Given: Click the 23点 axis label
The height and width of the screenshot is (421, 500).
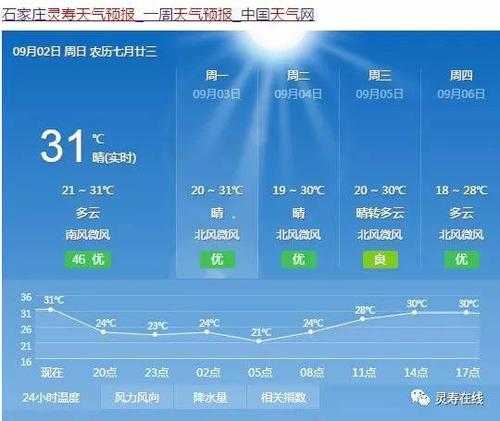Looking at the screenshot, I should click(156, 372).
